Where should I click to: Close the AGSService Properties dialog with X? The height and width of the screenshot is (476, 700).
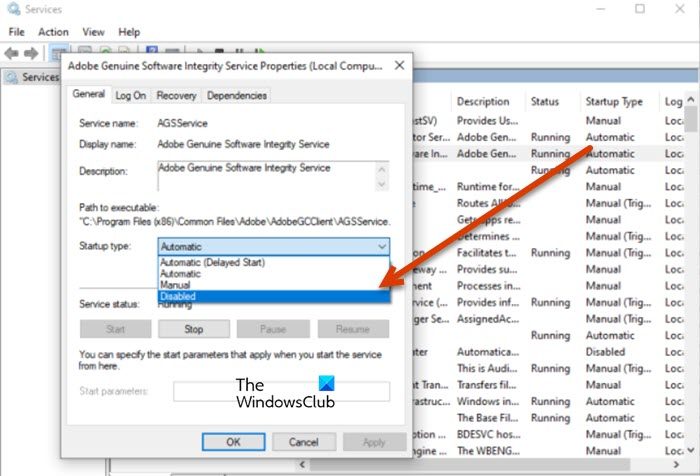tap(400, 66)
